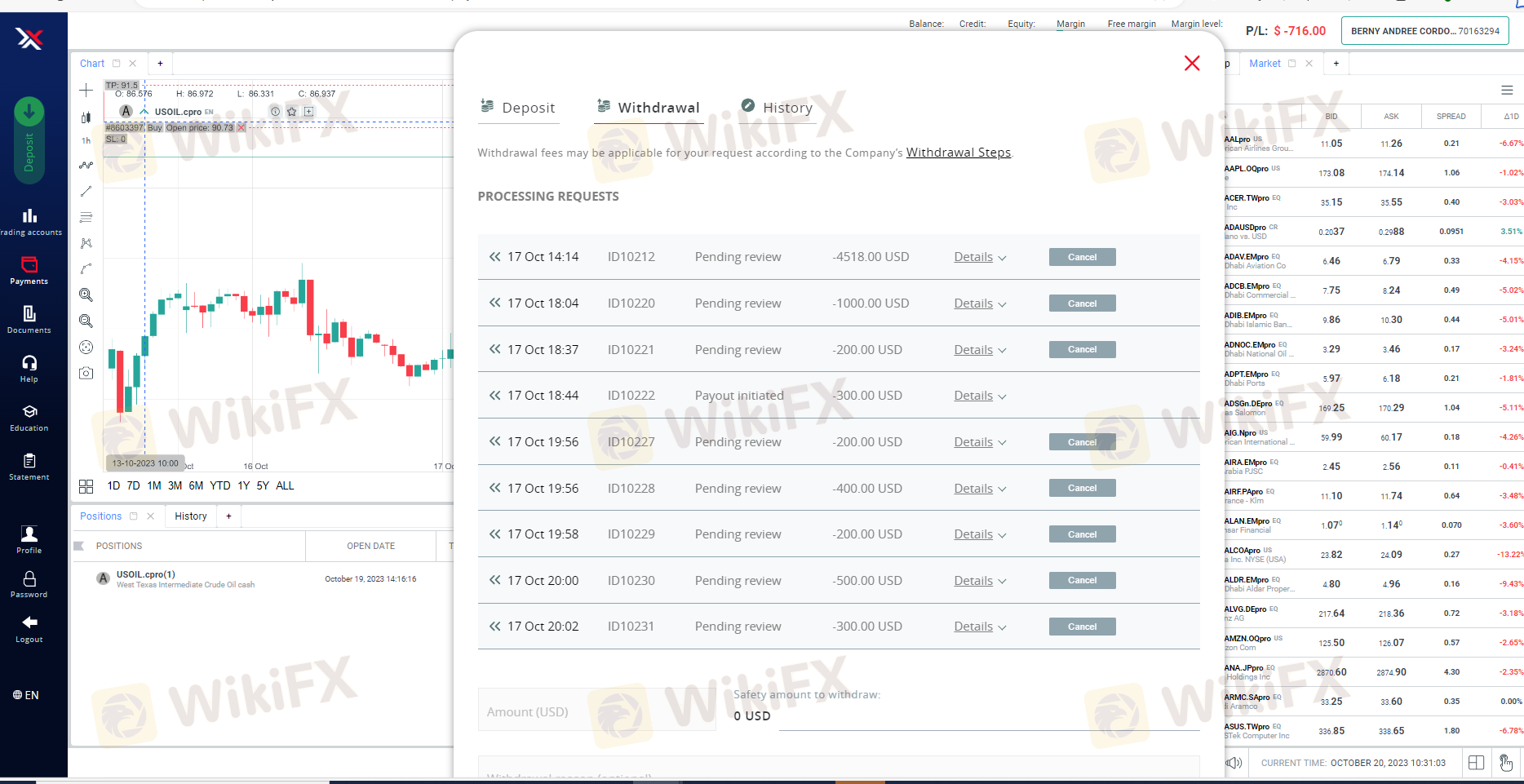The width and height of the screenshot is (1524, 784).
Task: Open the Withdrawal Steps link
Action: [959, 153]
